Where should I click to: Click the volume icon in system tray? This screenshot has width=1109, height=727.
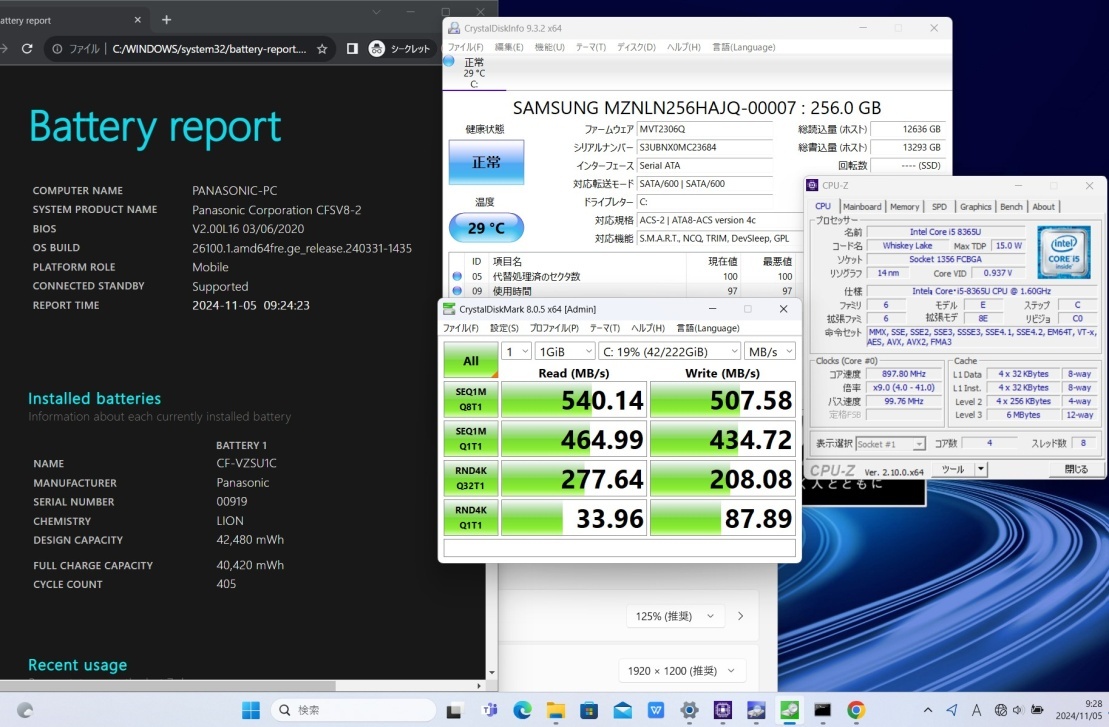click(x=1018, y=710)
